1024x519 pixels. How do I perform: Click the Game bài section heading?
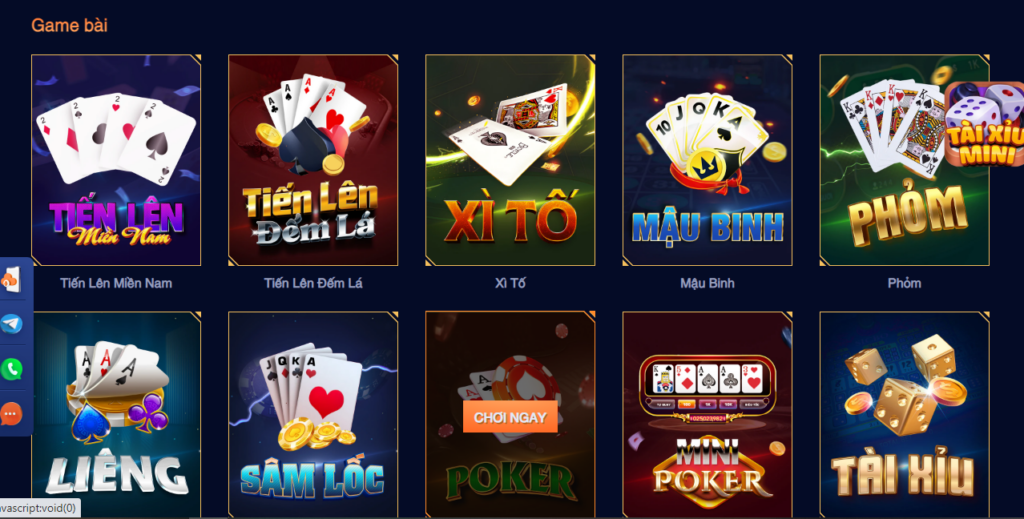point(69,25)
